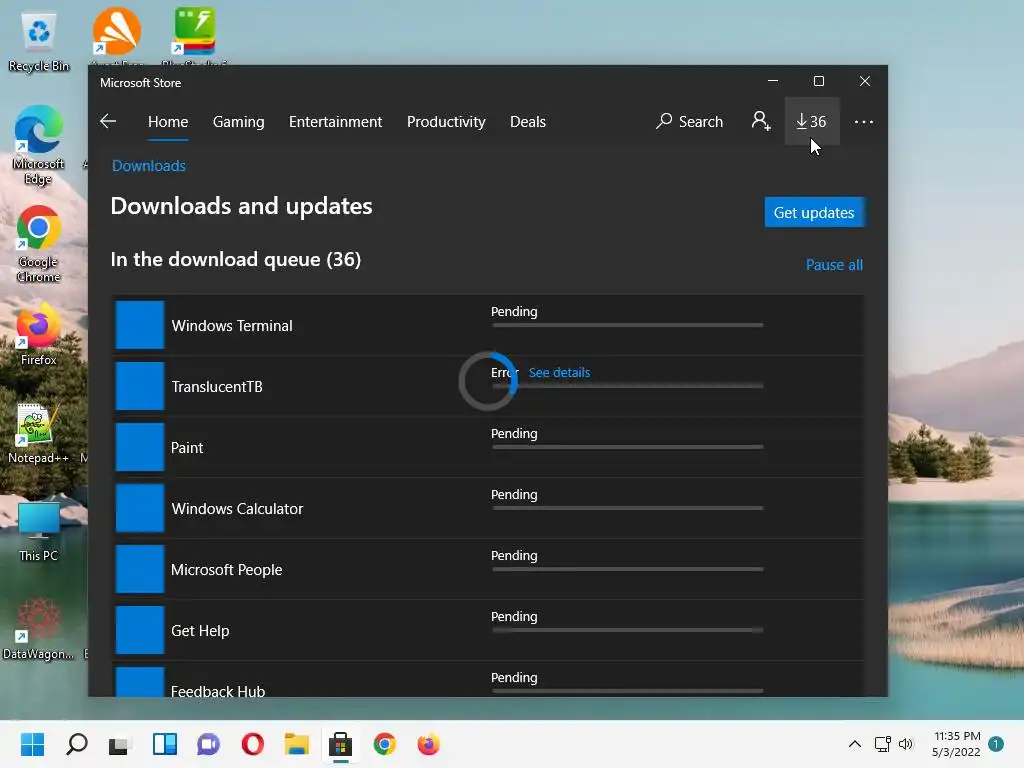Open downloads indicator showing 36
The width and height of the screenshot is (1024, 768).
[x=811, y=121]
